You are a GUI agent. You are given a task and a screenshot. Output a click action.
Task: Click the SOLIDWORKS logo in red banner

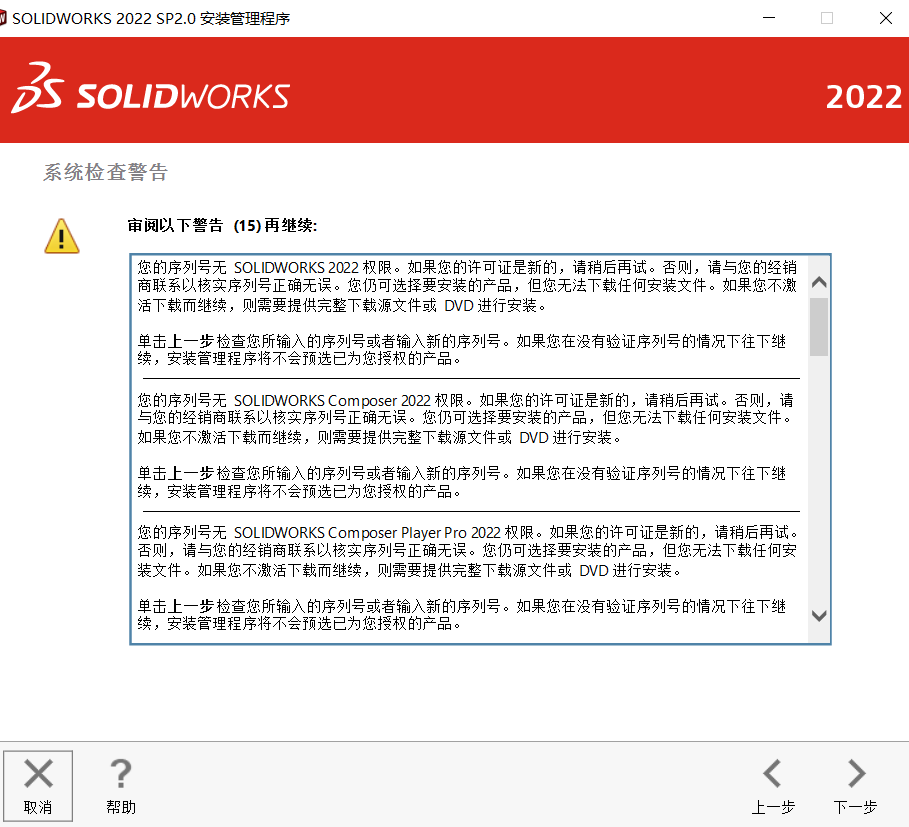[x=150, y=89]
